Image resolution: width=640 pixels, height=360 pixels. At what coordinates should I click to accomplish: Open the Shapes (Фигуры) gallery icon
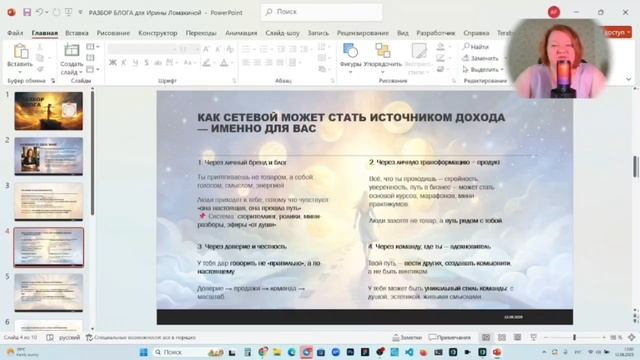coord(350,51)
